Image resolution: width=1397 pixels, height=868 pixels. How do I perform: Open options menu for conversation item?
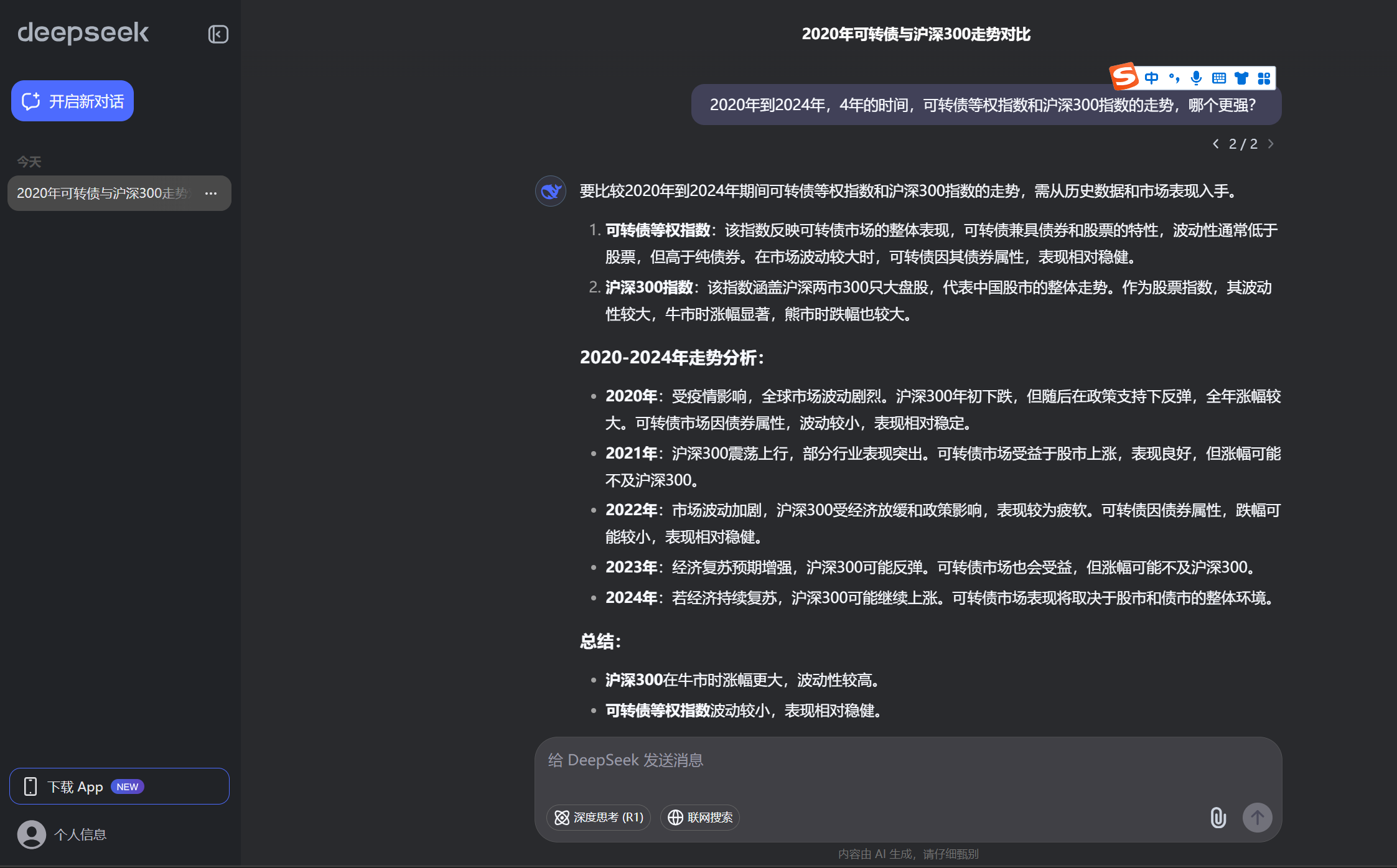pyautogui.click(x=211, y=194)
